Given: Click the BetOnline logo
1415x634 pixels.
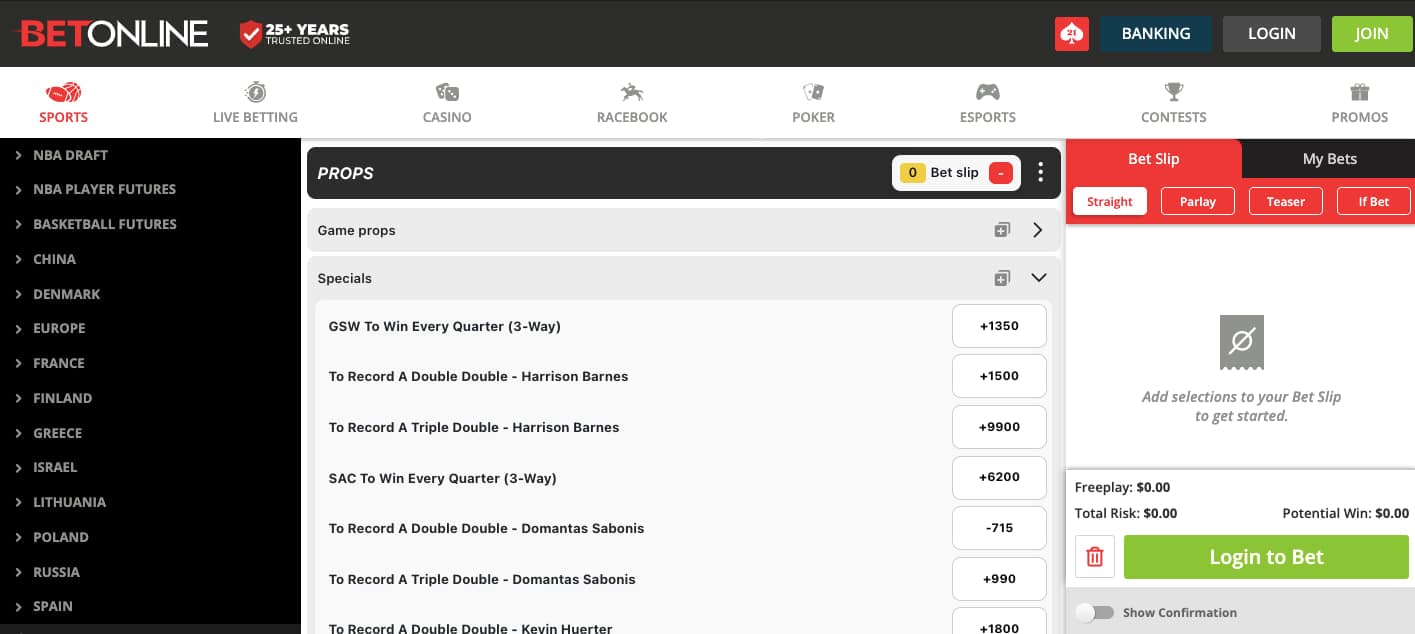Looking at the screenshot, I should coord(112,34).
